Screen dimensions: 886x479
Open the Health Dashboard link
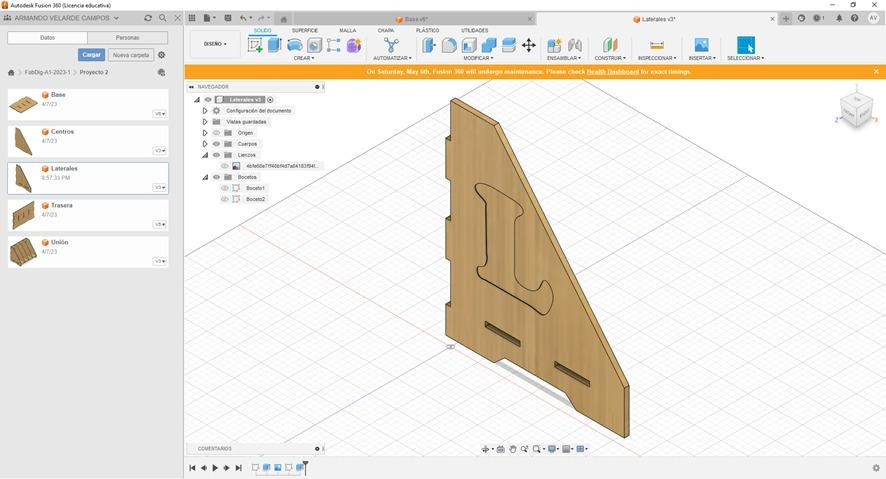tap(613, 72)
